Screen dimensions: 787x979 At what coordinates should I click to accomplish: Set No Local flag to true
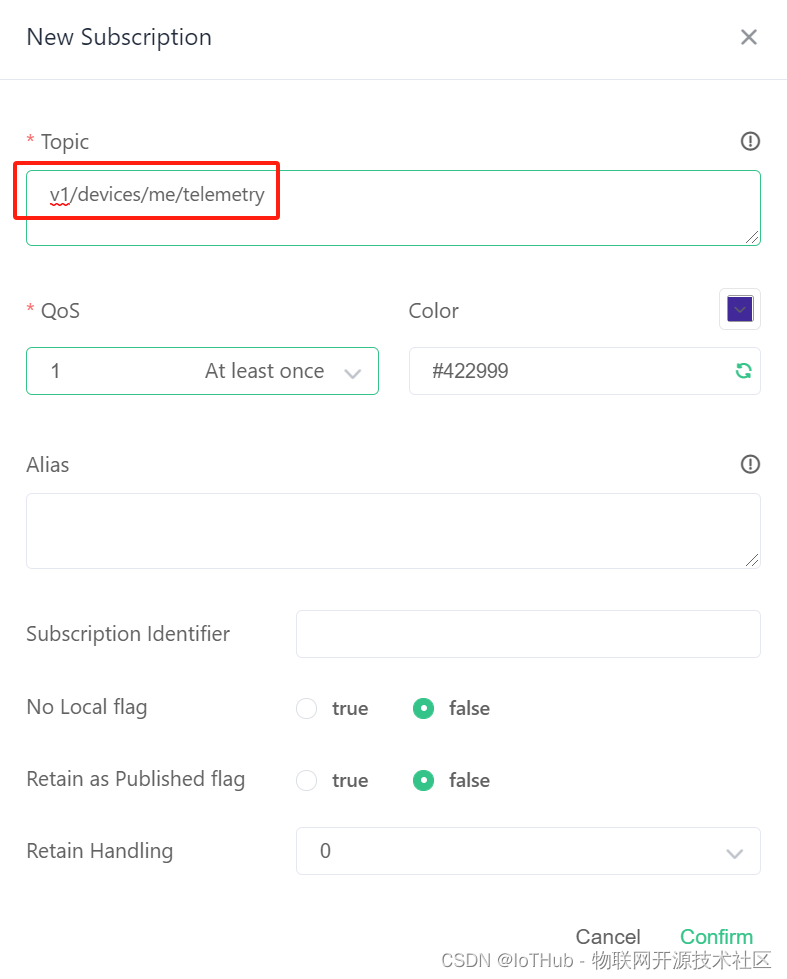(x=307, y=709)
